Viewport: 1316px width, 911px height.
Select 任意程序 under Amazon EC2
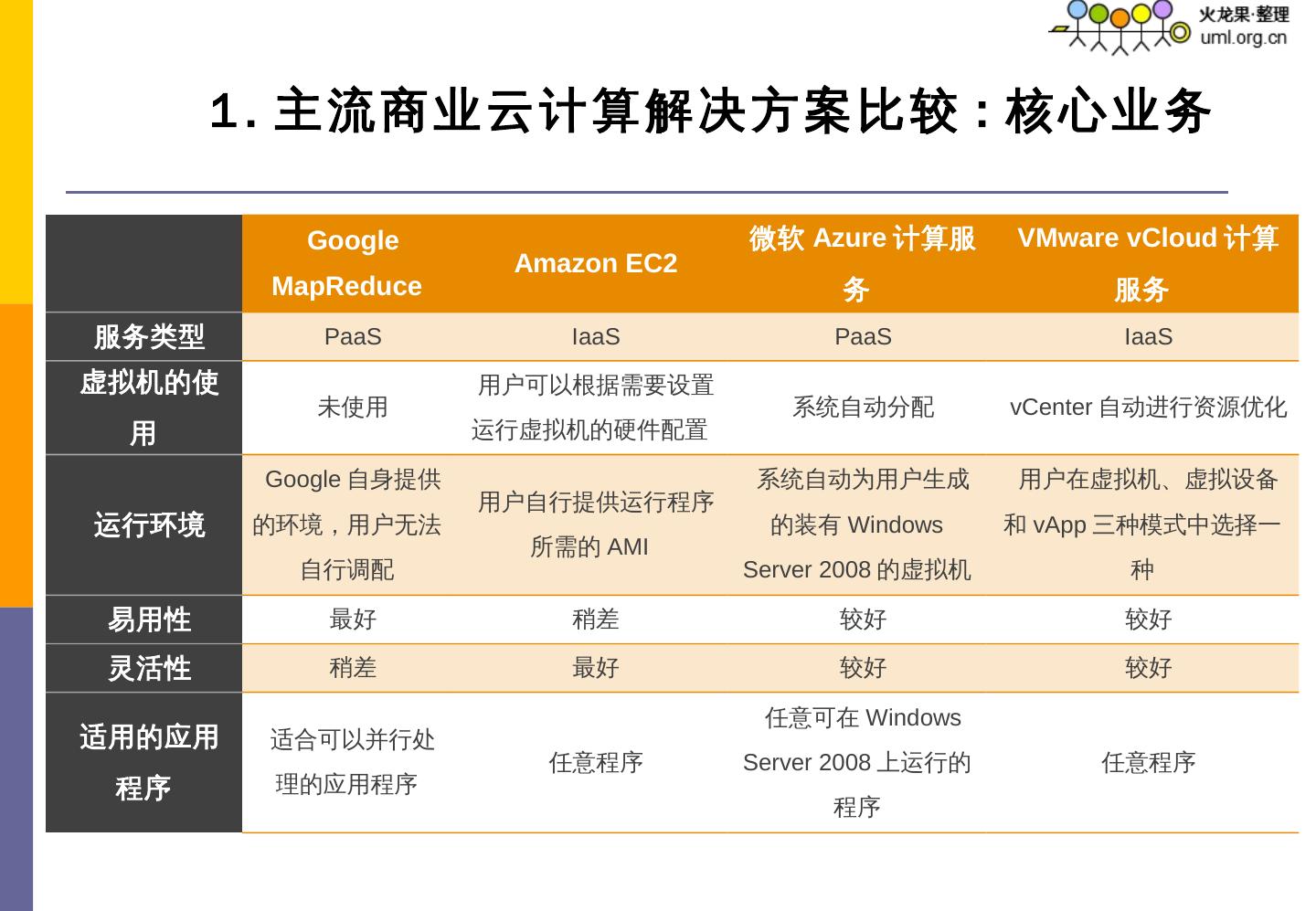coord(596,762)
